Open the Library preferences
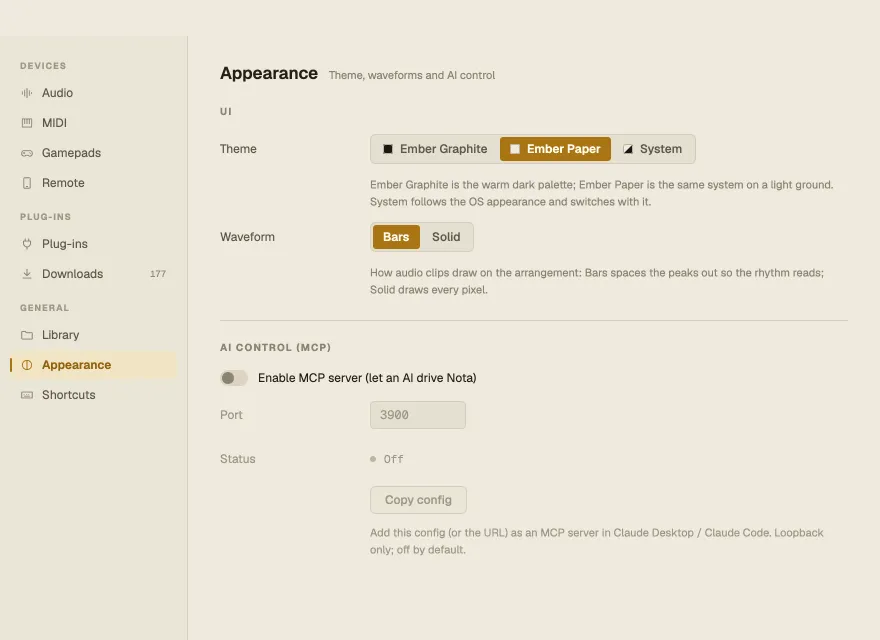The width and height of the screenshot is (880, 640). (93, 335)
